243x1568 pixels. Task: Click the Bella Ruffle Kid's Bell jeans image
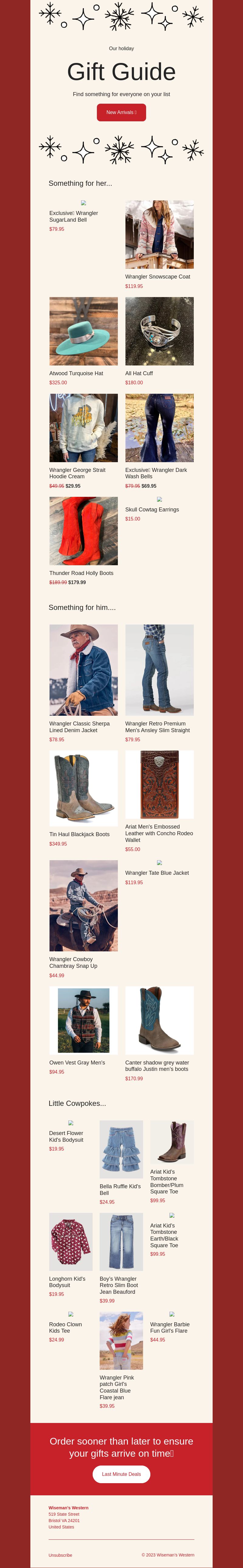121,1149
